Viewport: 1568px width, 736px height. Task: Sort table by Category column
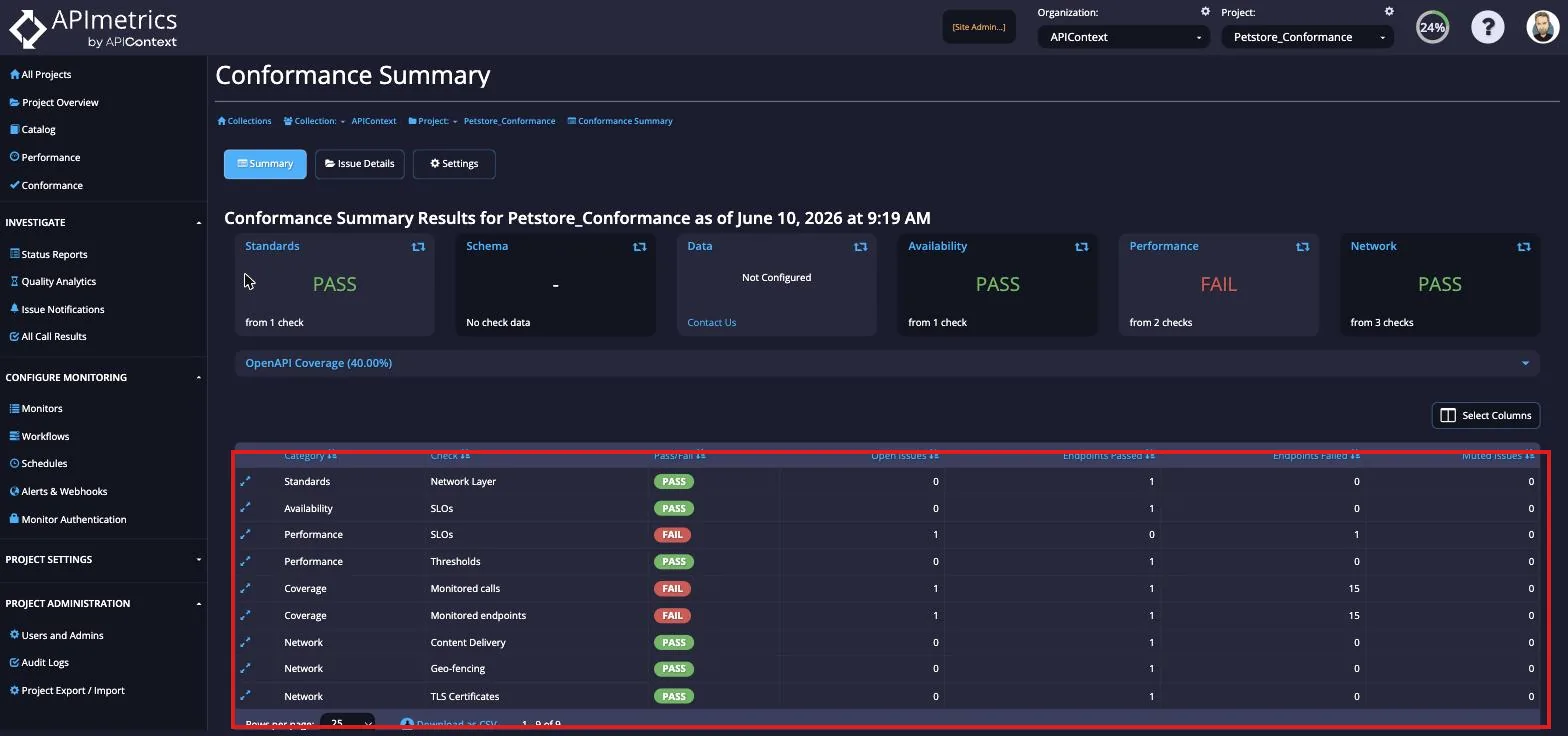(310, 456)
